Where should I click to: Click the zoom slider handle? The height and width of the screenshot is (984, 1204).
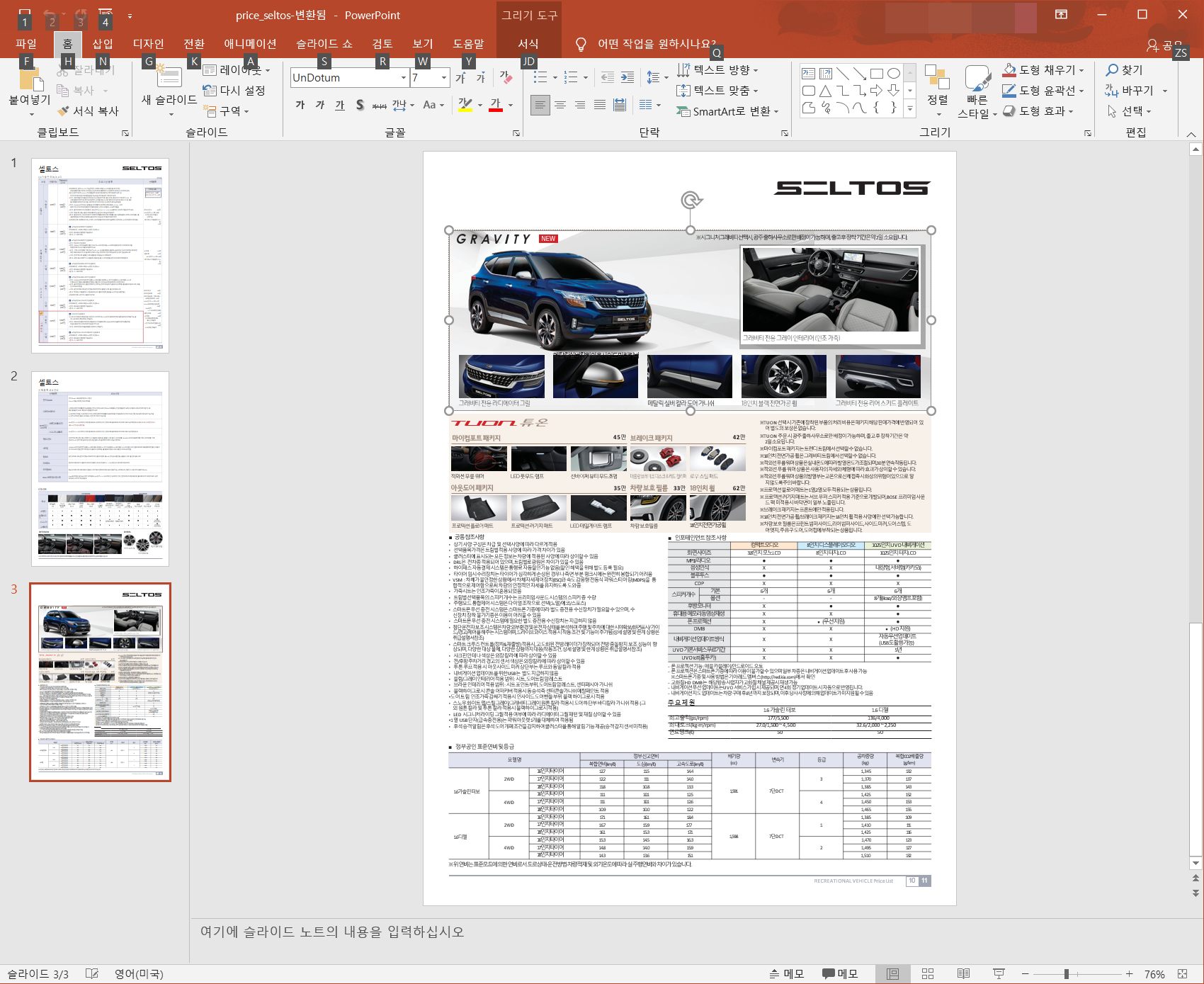tap(1066, 974)
